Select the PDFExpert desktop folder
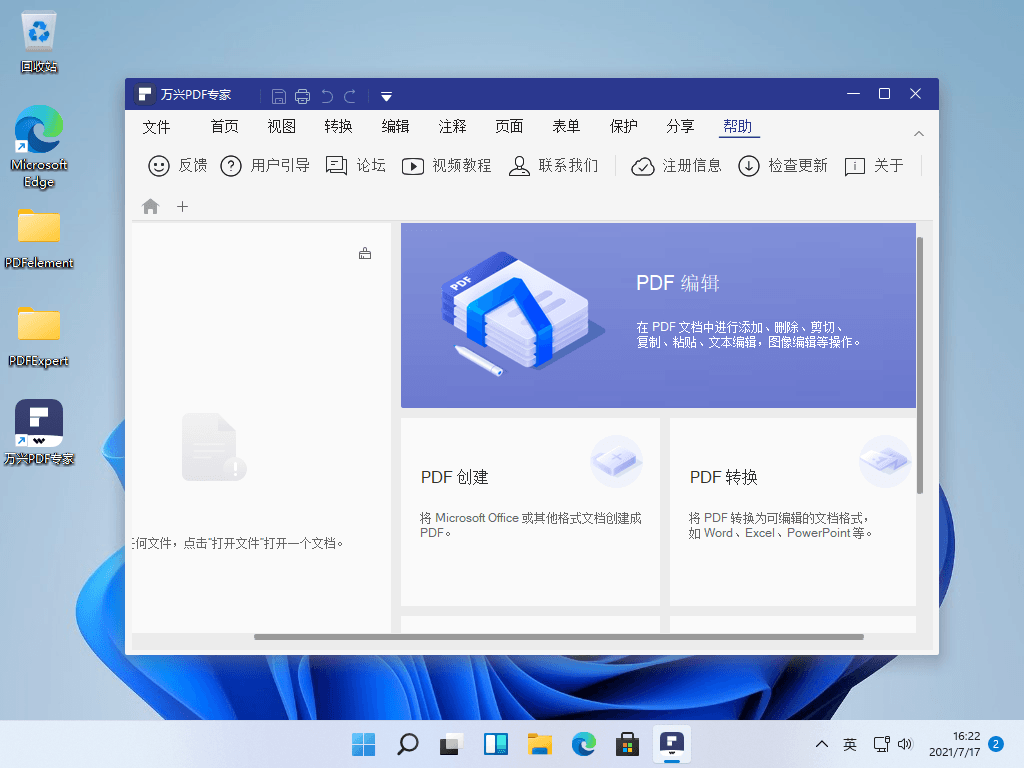 (39, 337)
